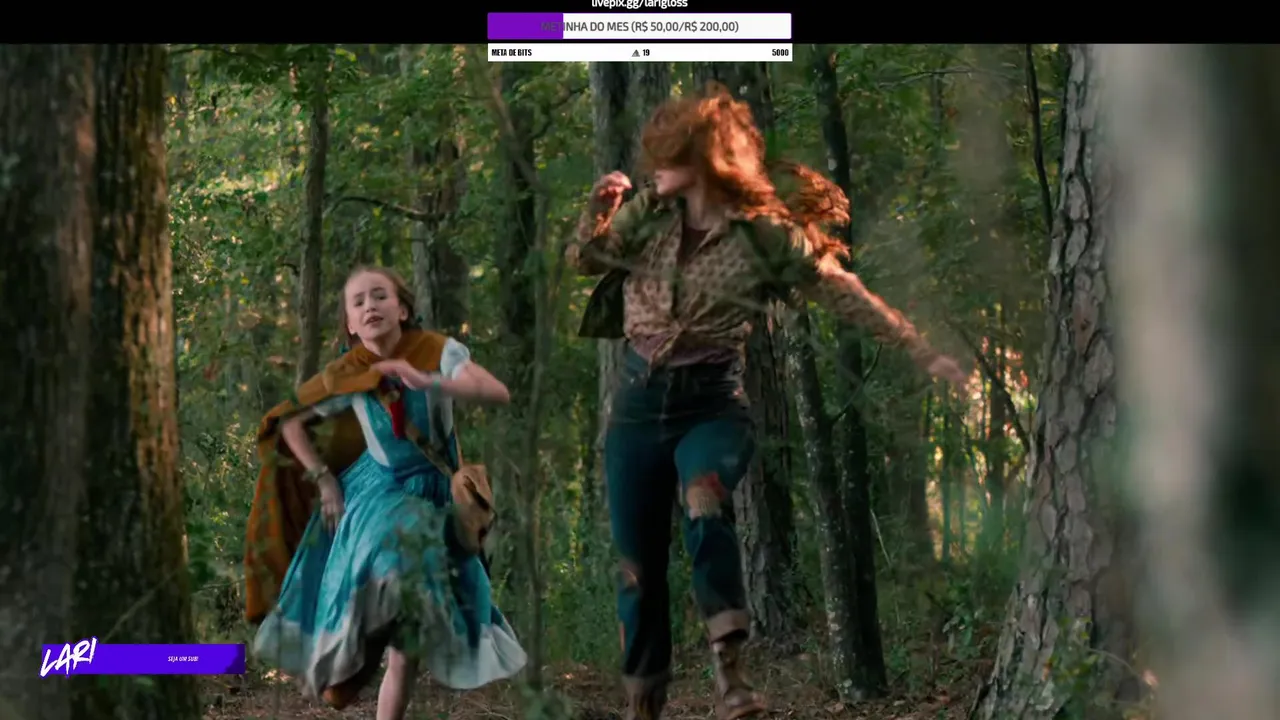This screenshot has height=720, width=1280.
Task: Click the 'Seja um sub!' banner text
Action: tap(183, 659)
